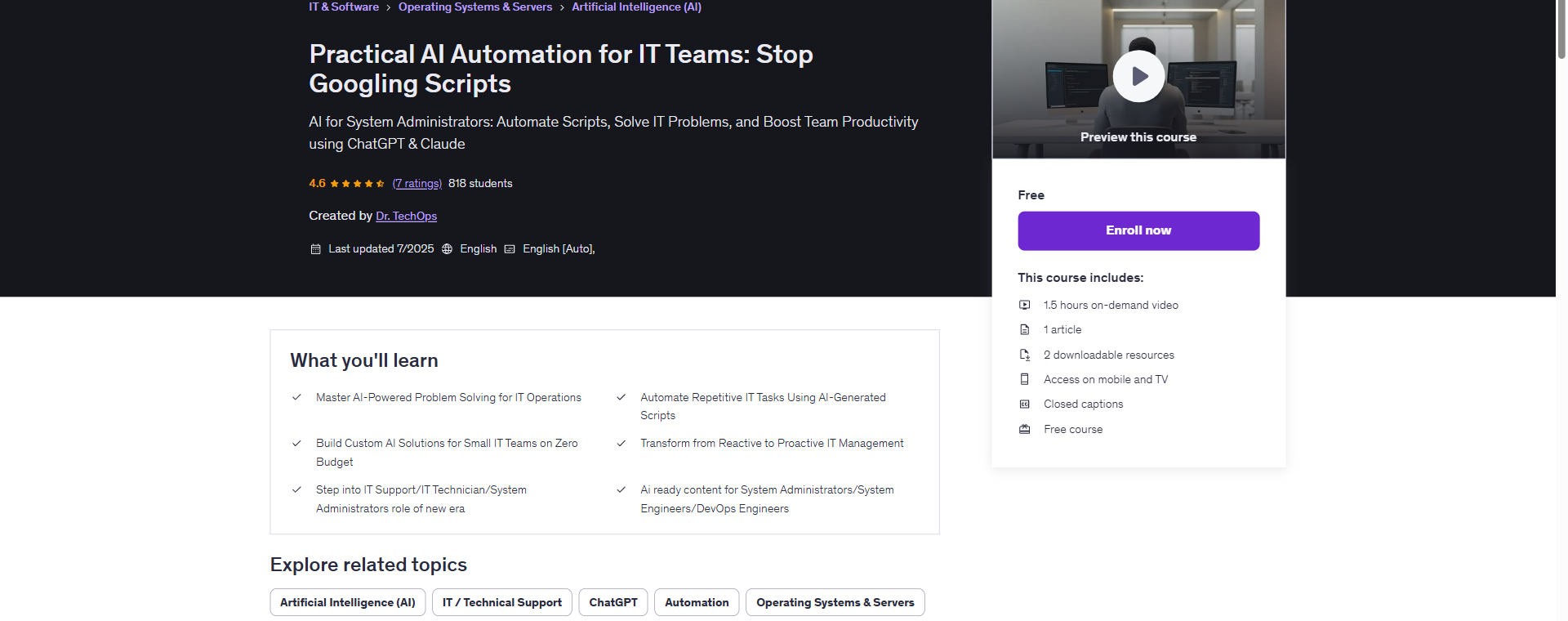Screen dimensions: 1568x621
Task: Click checkmark beside Transform from Reactive to Proactive
Action: pyautogui.click(x=621, y=443)
